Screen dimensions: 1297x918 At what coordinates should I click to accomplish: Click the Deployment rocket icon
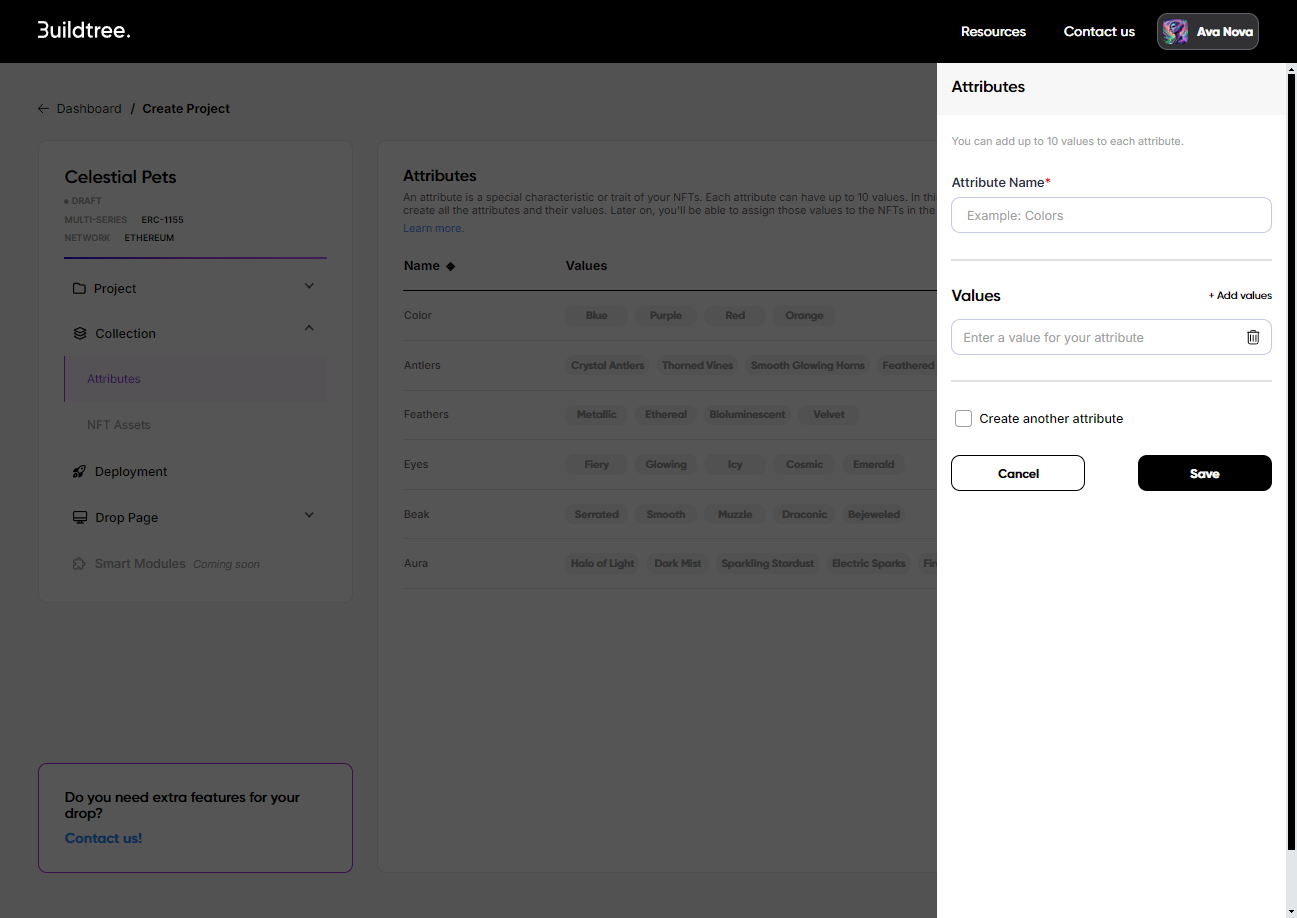[80, 472]
